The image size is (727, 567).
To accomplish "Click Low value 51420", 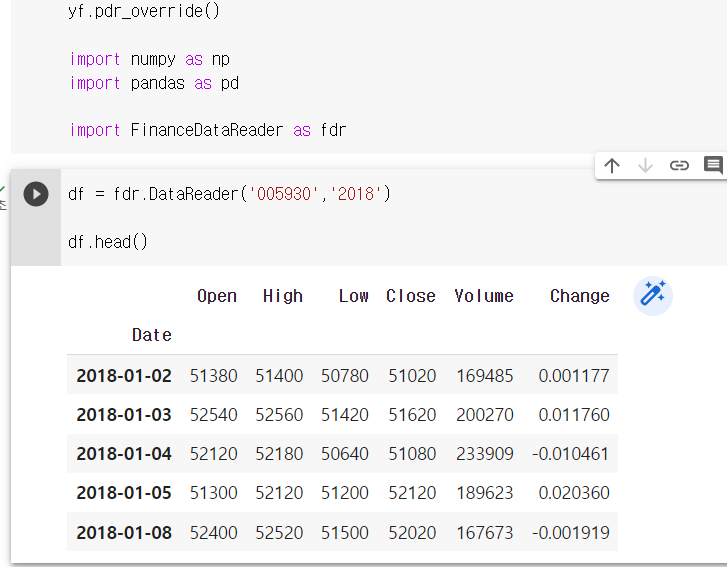I will (x=345, y=414).
